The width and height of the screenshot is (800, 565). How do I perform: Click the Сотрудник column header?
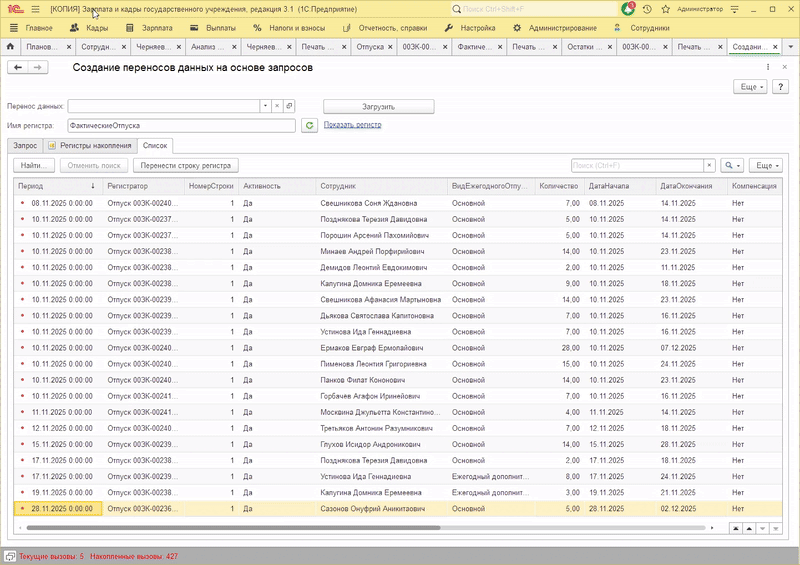pyautogui.click(x=382, y=186)
